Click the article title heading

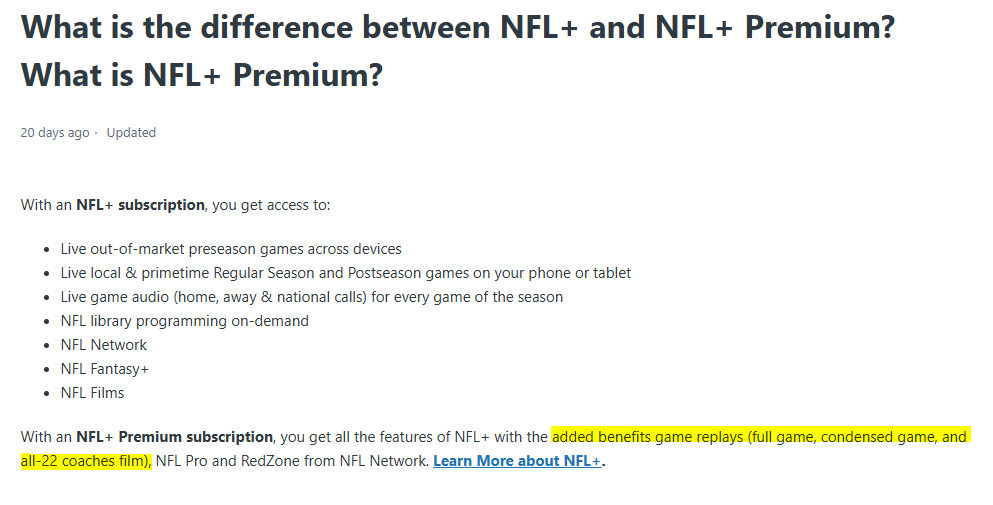point(458,51)
